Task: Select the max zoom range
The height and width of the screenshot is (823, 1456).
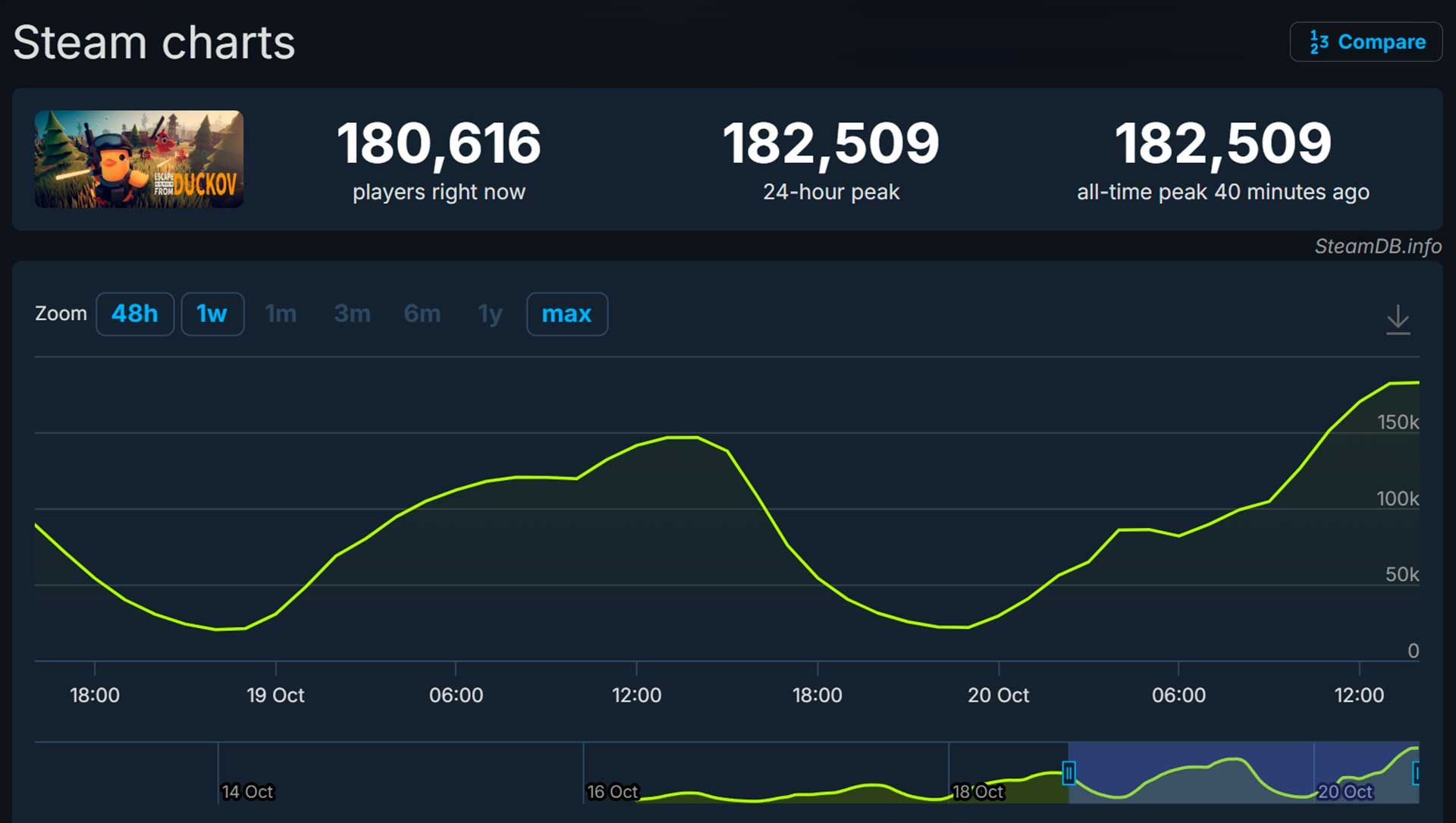Action: [x=566, y=313]
